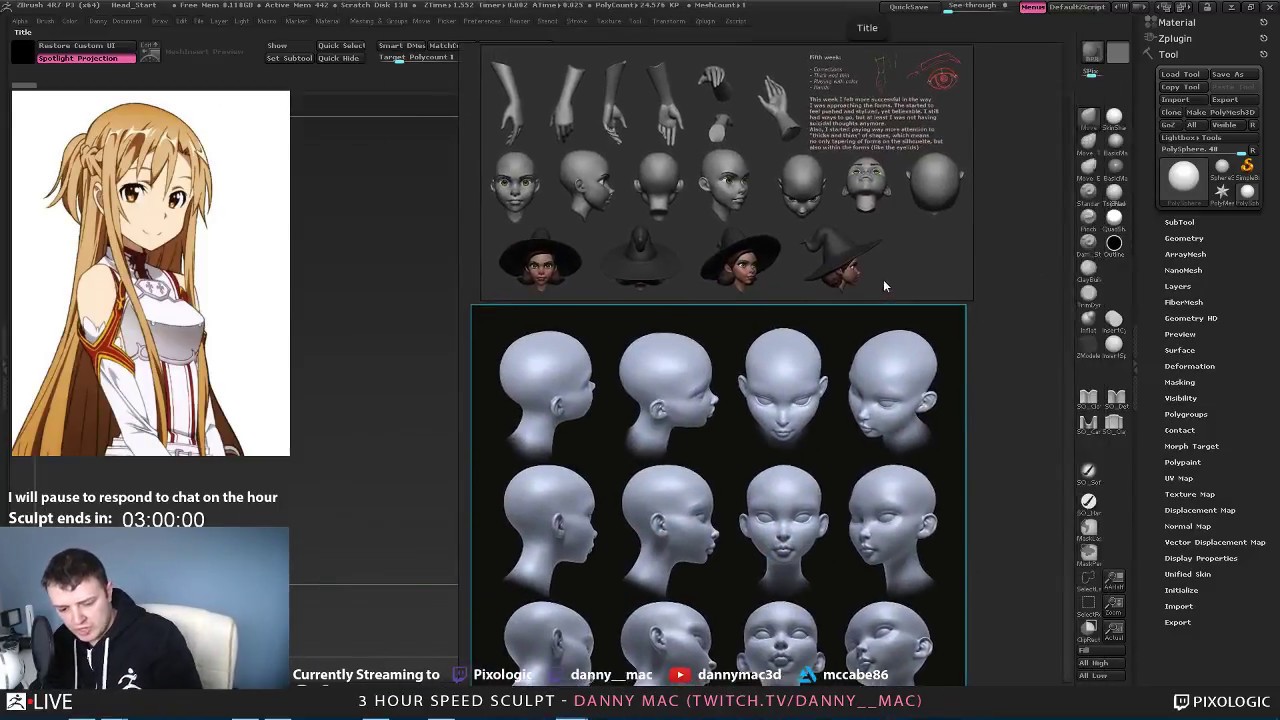Open the Preferences menu
The height and width of the screenshot is (720, 1280).
(x=482, y=21)
